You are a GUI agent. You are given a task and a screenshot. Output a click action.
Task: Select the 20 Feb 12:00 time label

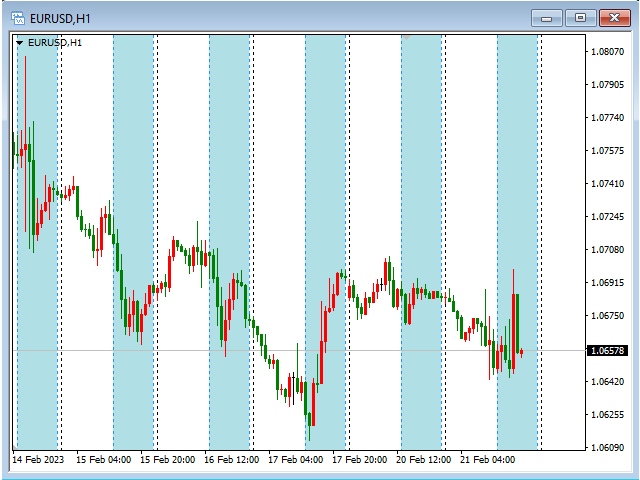coord(422,460)
